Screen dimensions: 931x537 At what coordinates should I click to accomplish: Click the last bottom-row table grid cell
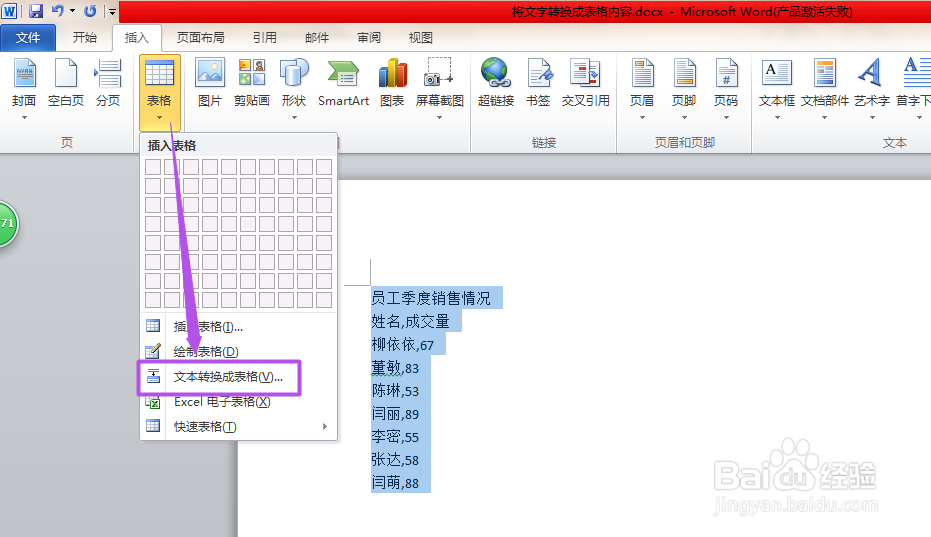(x=324, y=300)
